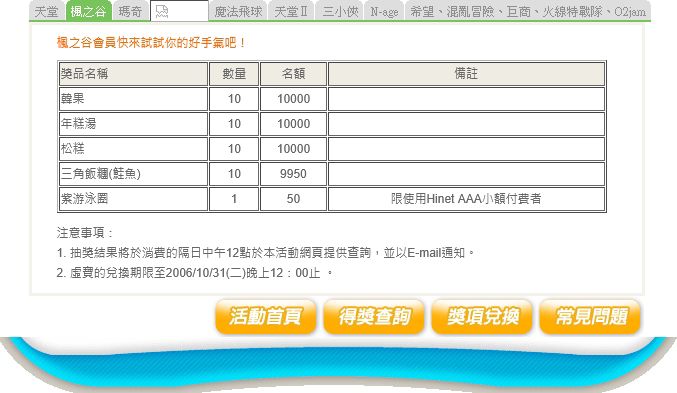This screenshot has width=677, height=393.
Task: Click note 1 about E-mail通知
Action: point(265,253)
